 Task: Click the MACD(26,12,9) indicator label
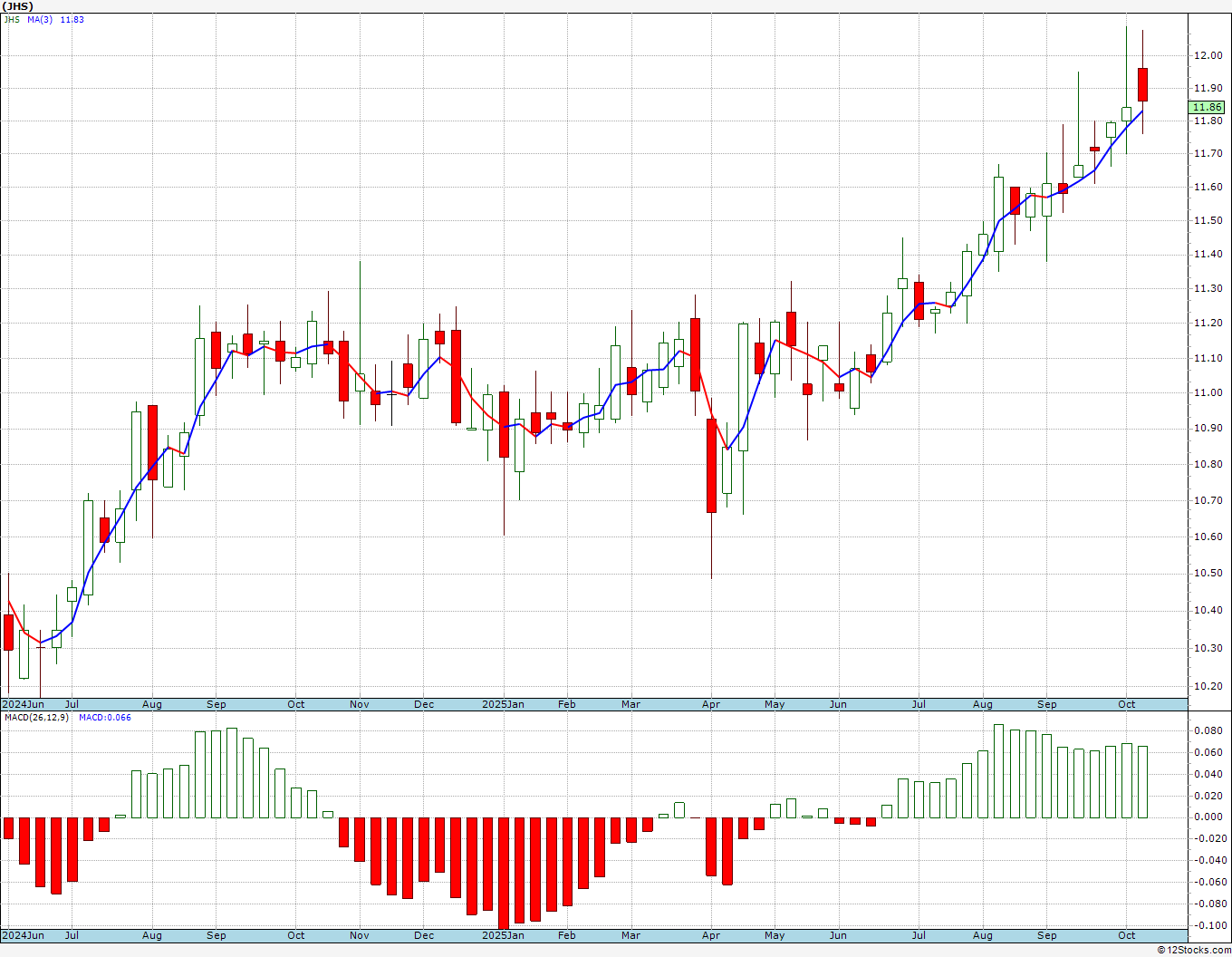(36, 717)
